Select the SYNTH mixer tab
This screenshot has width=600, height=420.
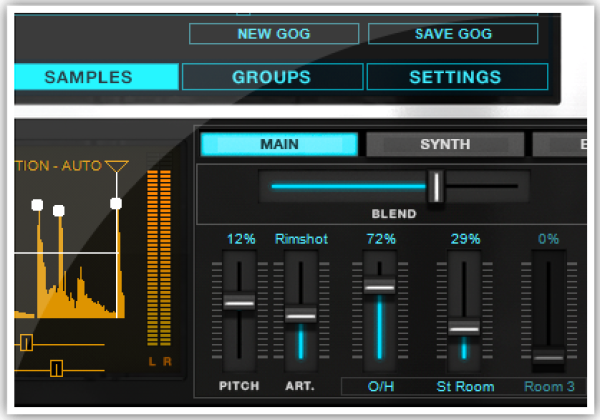[x=445, y=144]
